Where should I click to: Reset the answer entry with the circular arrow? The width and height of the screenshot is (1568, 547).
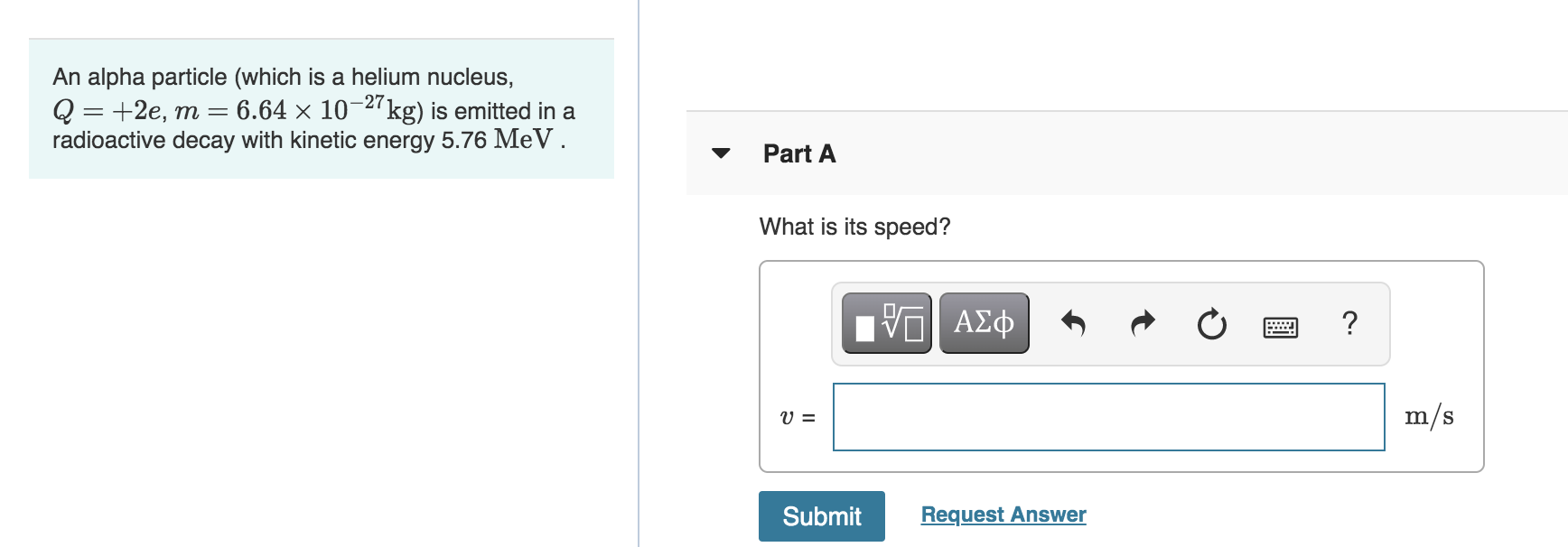(x=1210, y=322)
